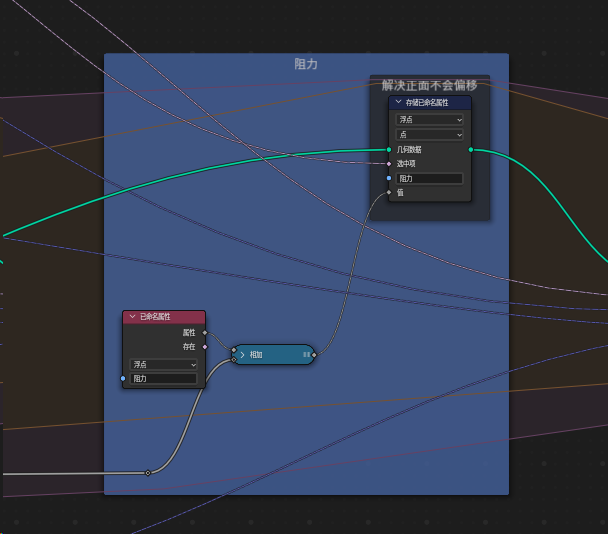608x534 pixels.
Task: Select the 存储已命名属性 node header
Action: click(x=430, y=102)
